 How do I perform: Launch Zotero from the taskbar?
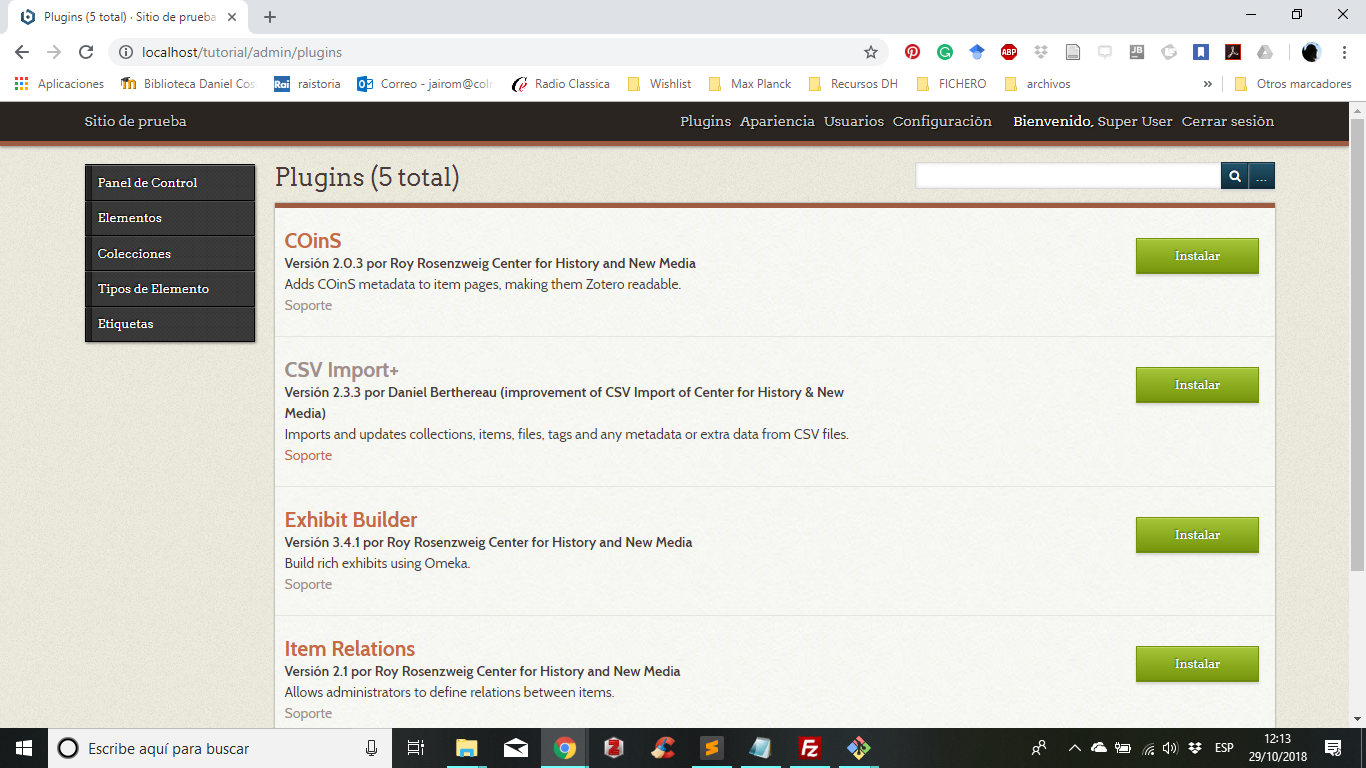pos(613,747)
